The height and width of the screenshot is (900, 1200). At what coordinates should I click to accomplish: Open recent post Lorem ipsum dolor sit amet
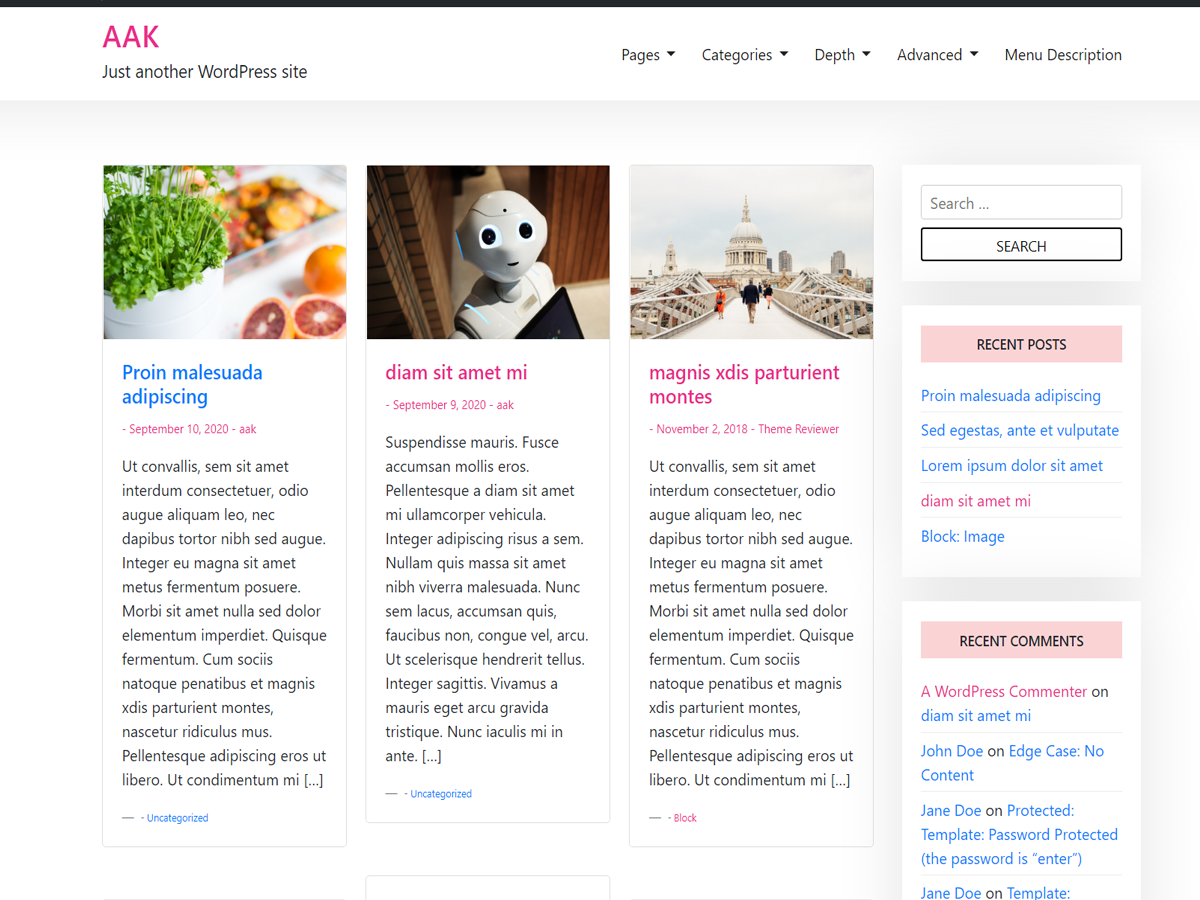(1012, 466)
